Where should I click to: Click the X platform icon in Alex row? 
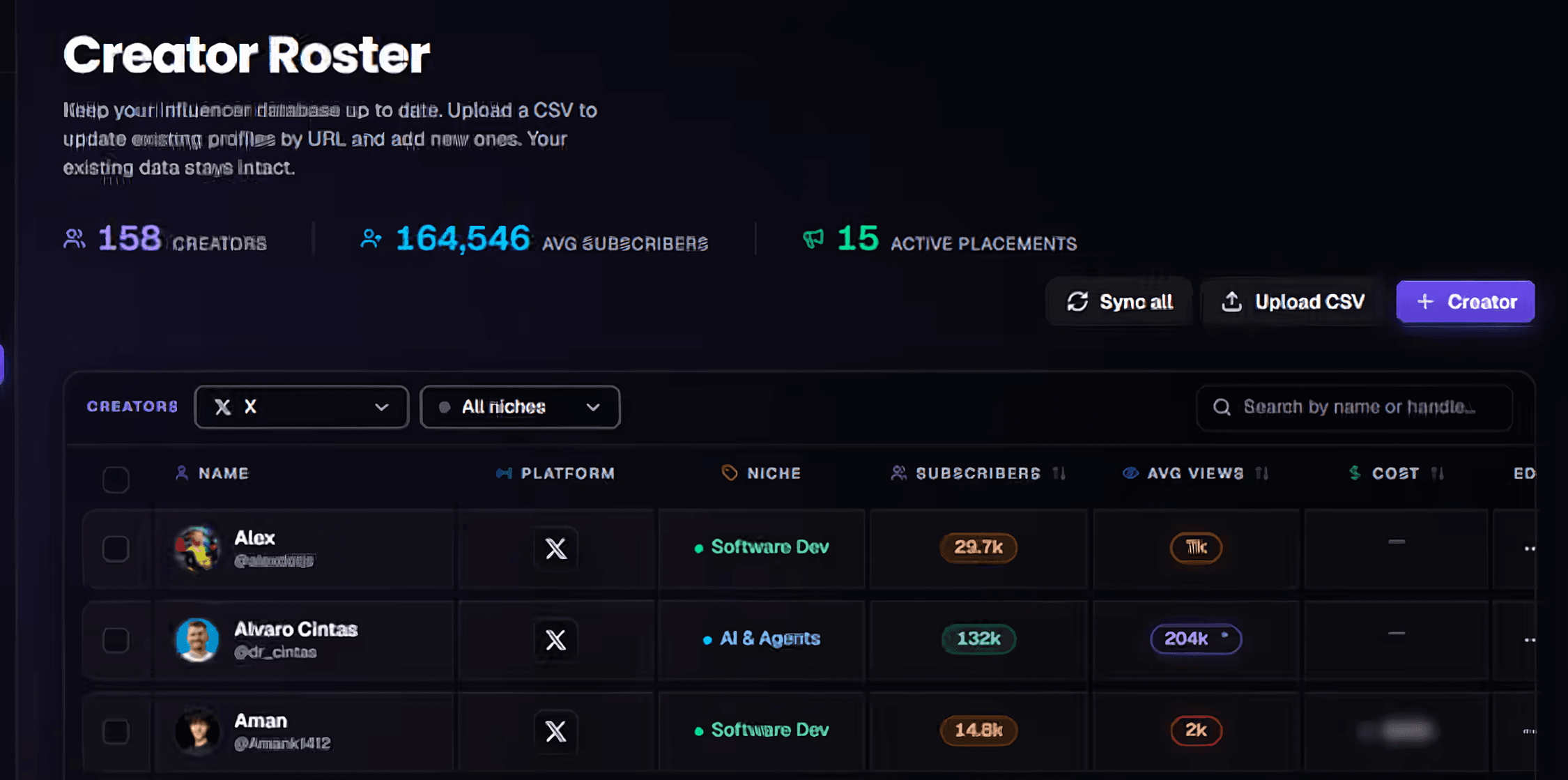[x=555, y=549]
